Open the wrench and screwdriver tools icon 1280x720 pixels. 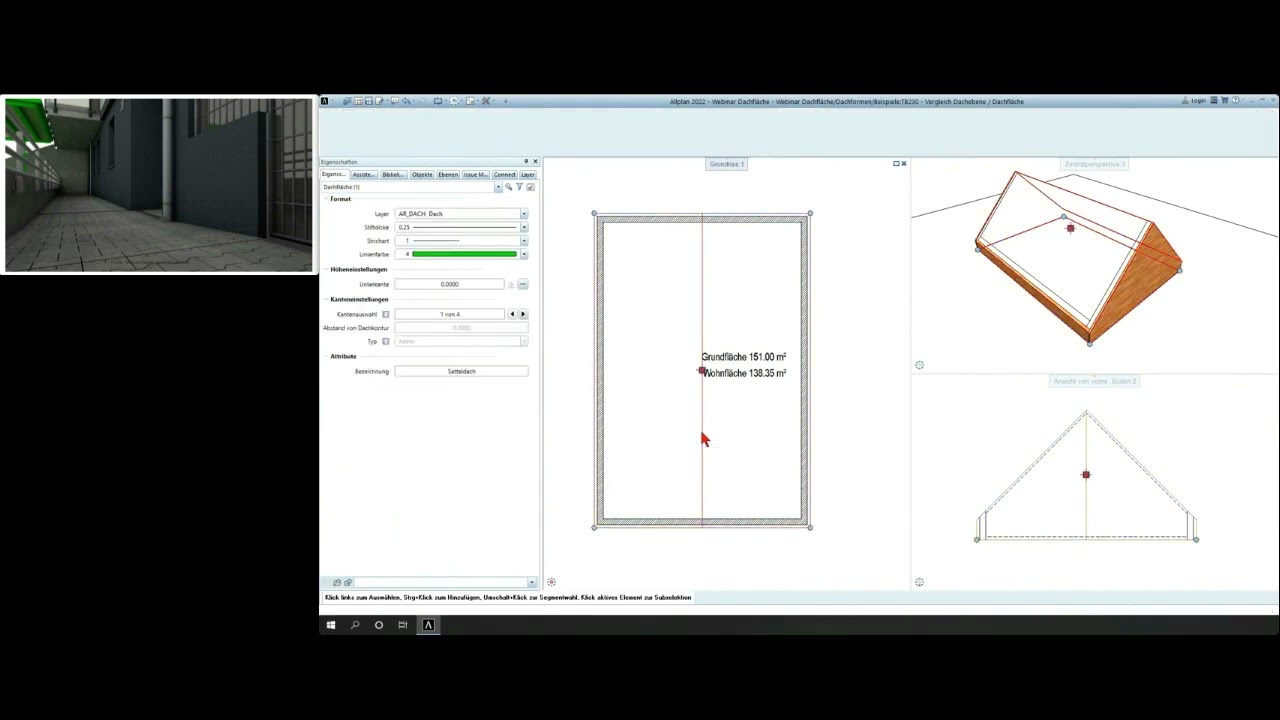point(486,101)
